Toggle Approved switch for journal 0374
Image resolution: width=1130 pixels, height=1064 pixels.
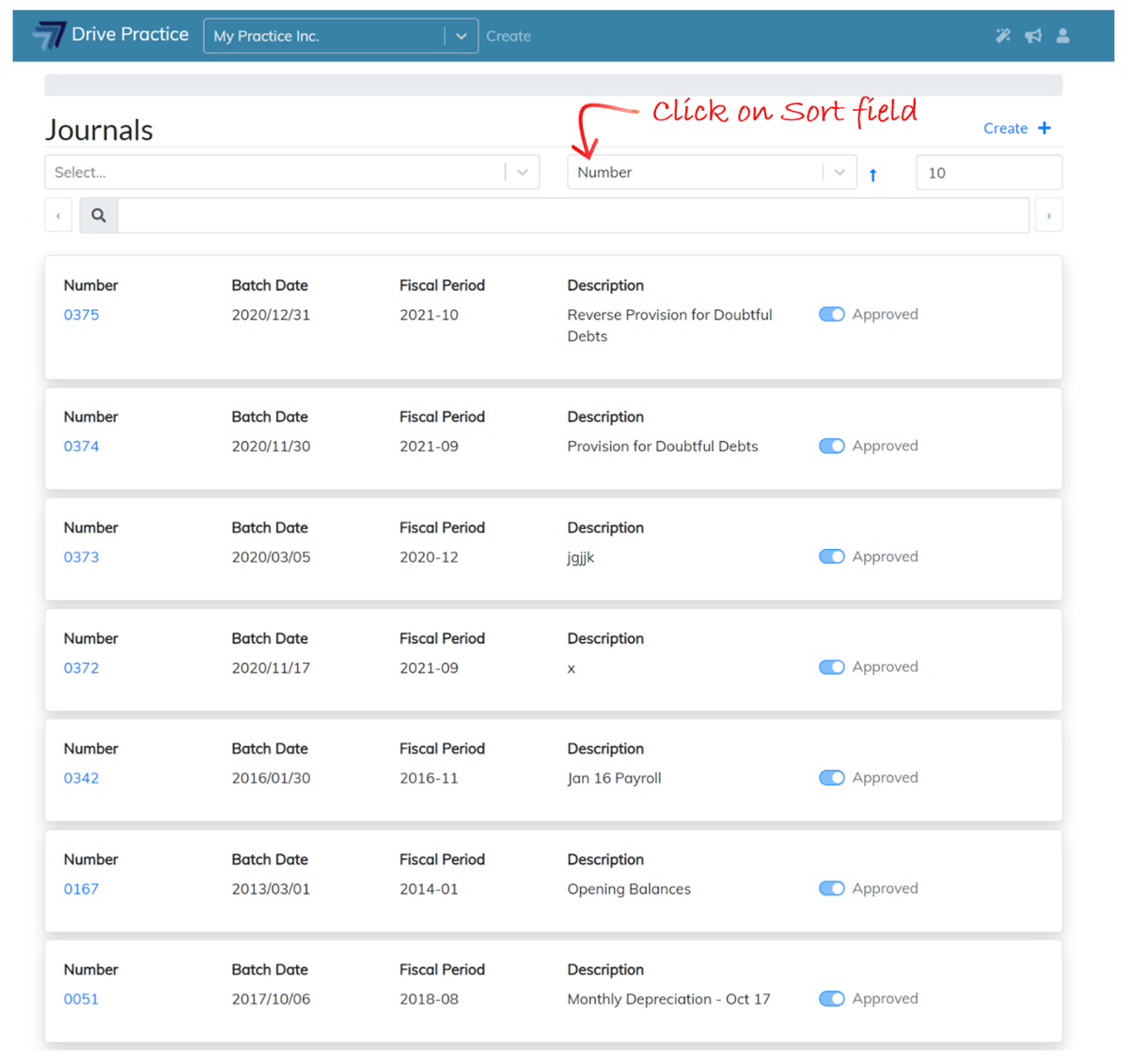(832, 446)
